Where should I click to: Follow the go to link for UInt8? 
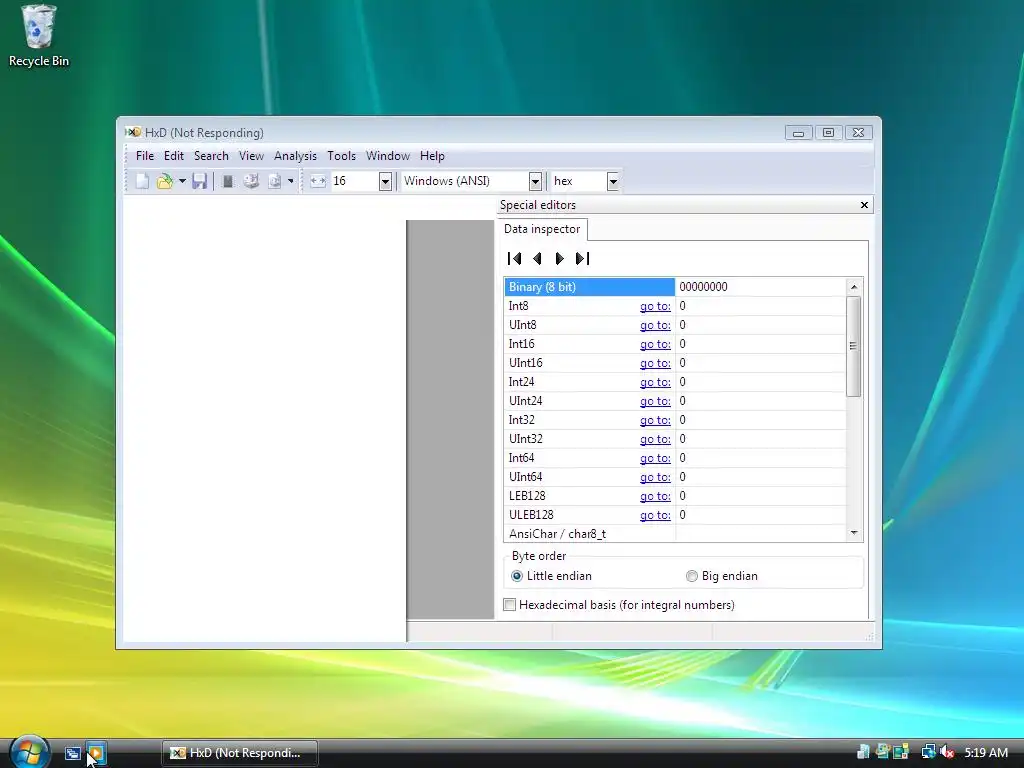tap(655, 325)
